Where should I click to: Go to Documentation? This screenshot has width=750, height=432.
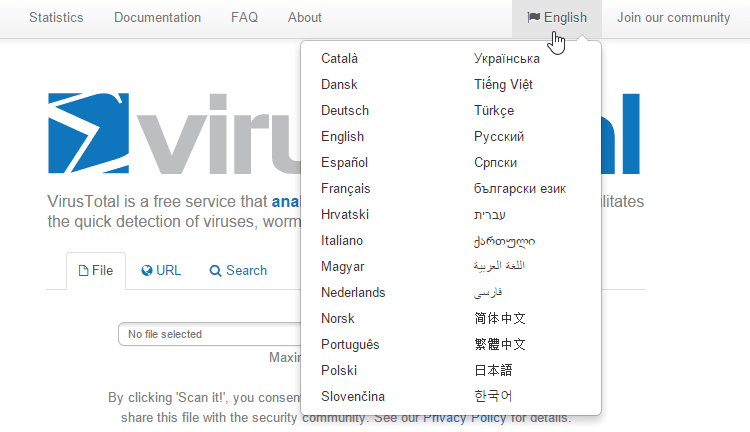pyautogui.click(x=157, y=18)
